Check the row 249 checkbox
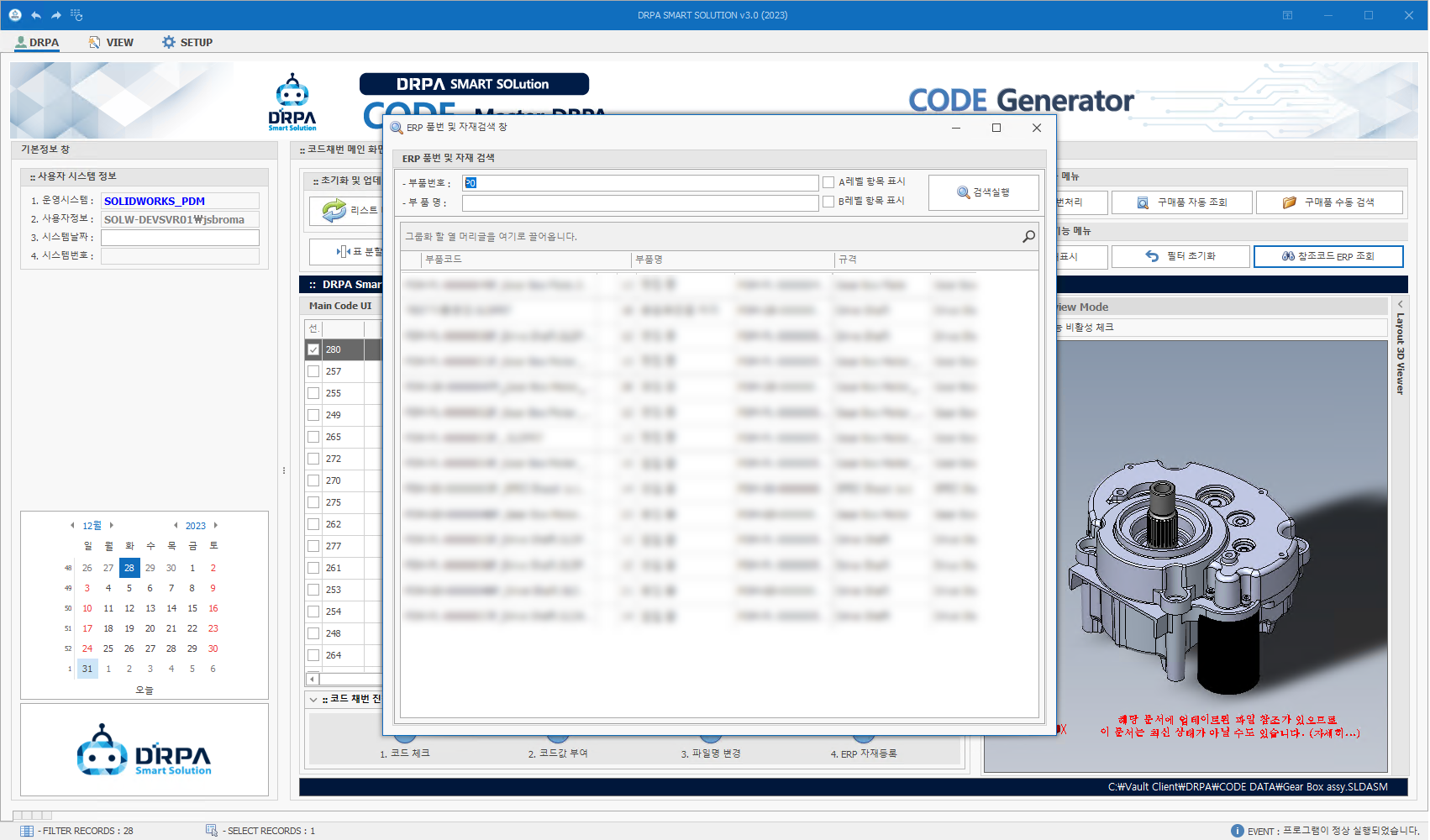The image size is (1430, 840). 313,415
